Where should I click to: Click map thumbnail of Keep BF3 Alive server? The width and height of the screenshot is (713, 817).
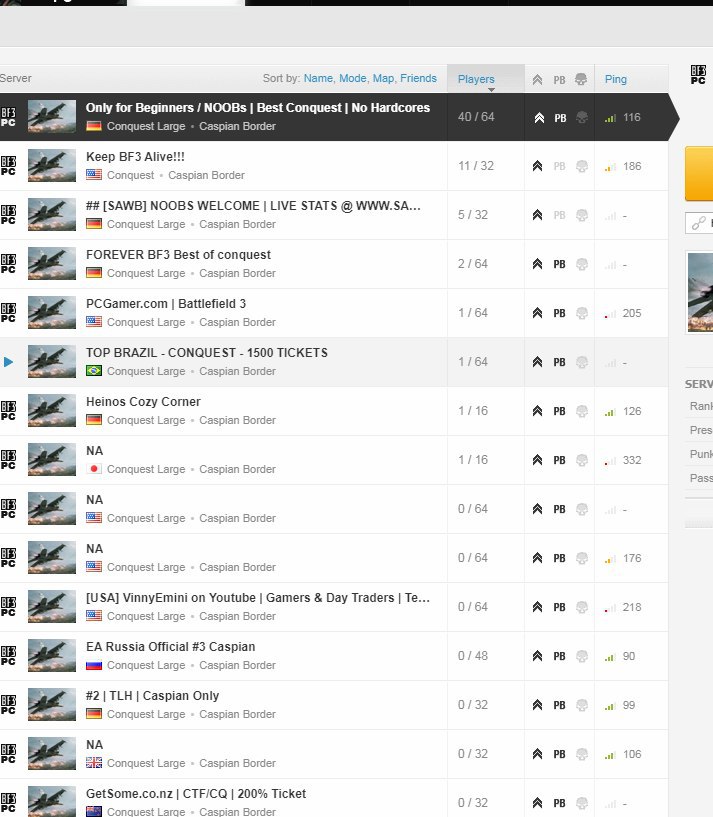tap(52, 166)
